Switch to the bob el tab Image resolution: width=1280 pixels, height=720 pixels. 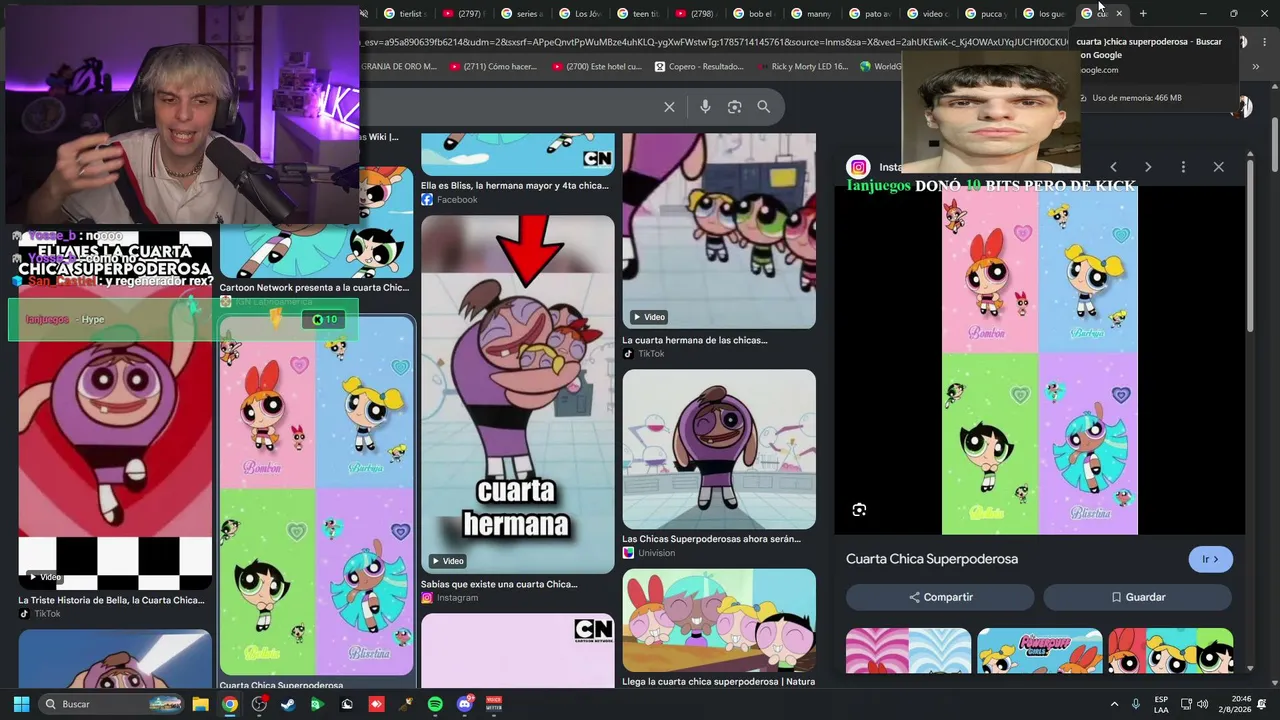752,14
